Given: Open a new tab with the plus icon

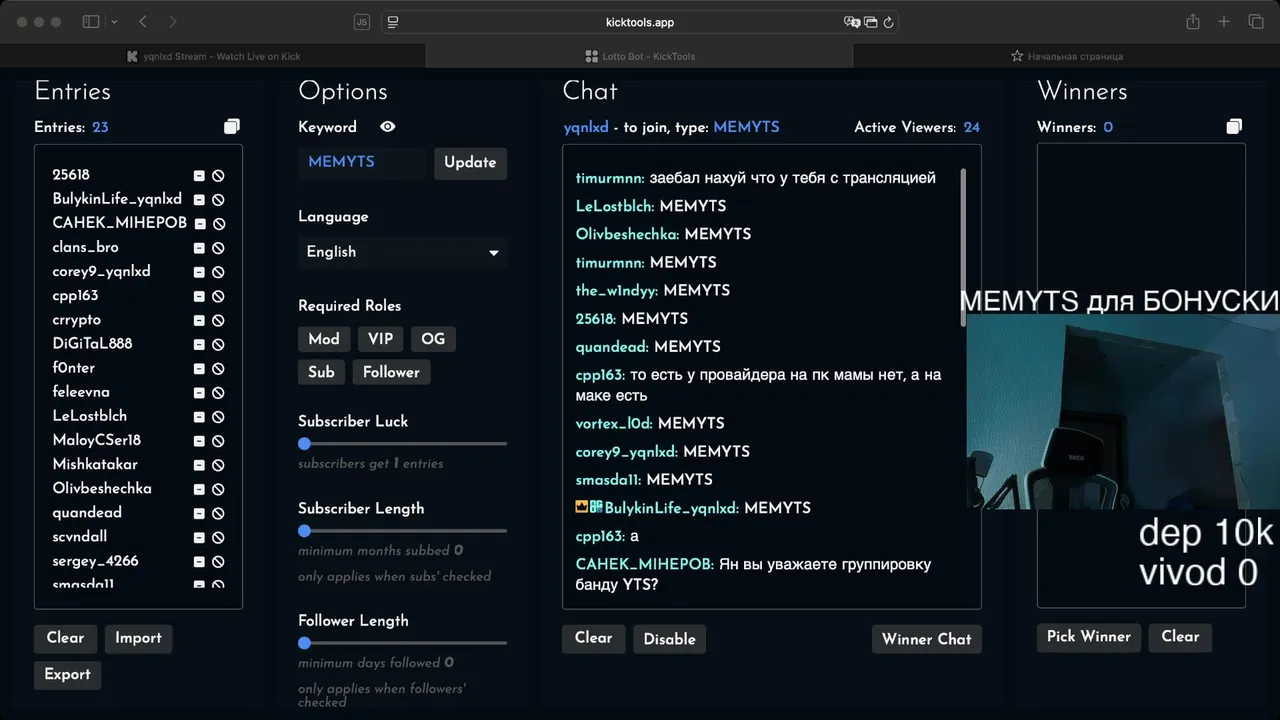Looking at the screenshot, I should [1224, 21].
